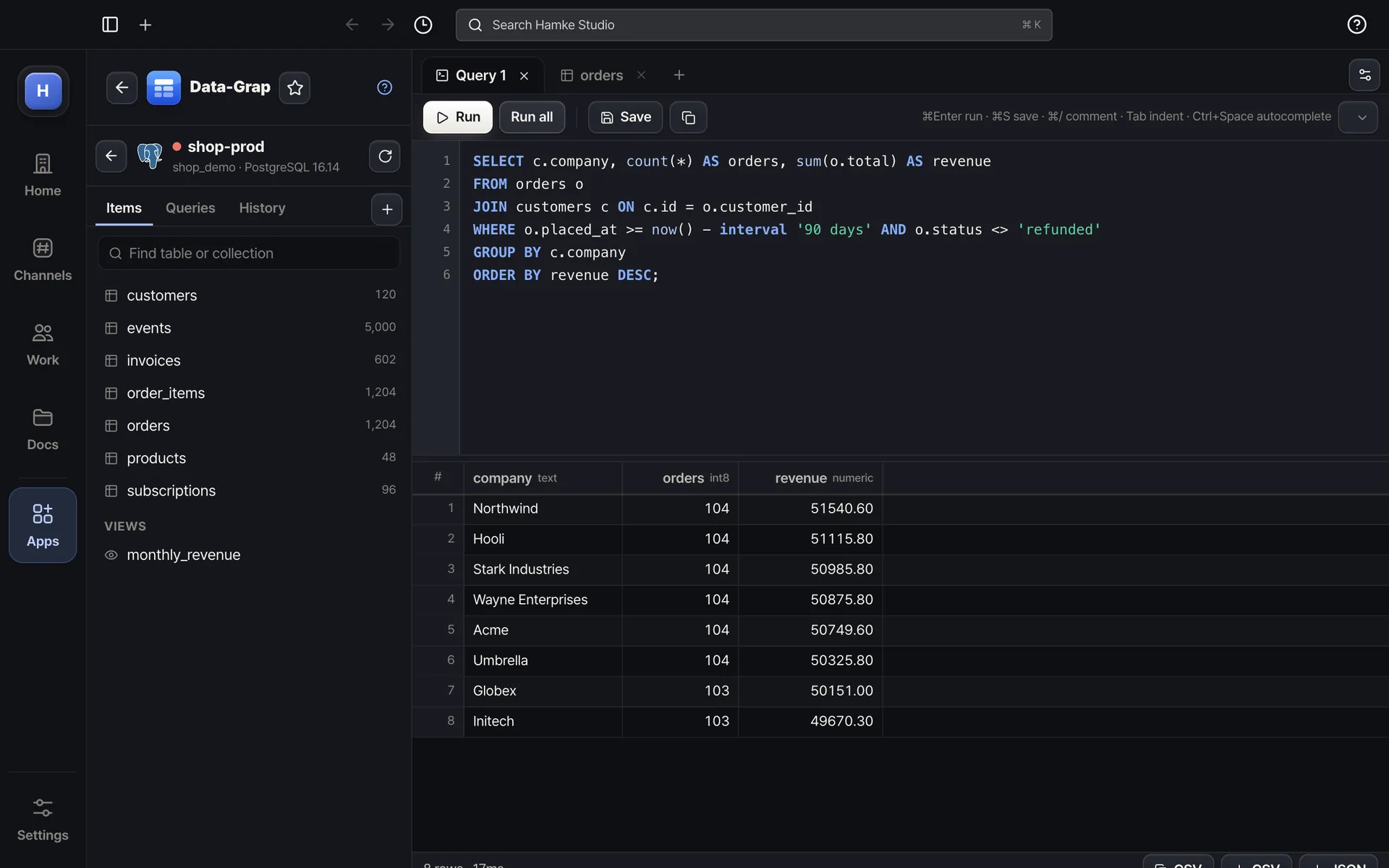Expand the shortcuts hint chevron dropdown

(x=1358, y=117)
